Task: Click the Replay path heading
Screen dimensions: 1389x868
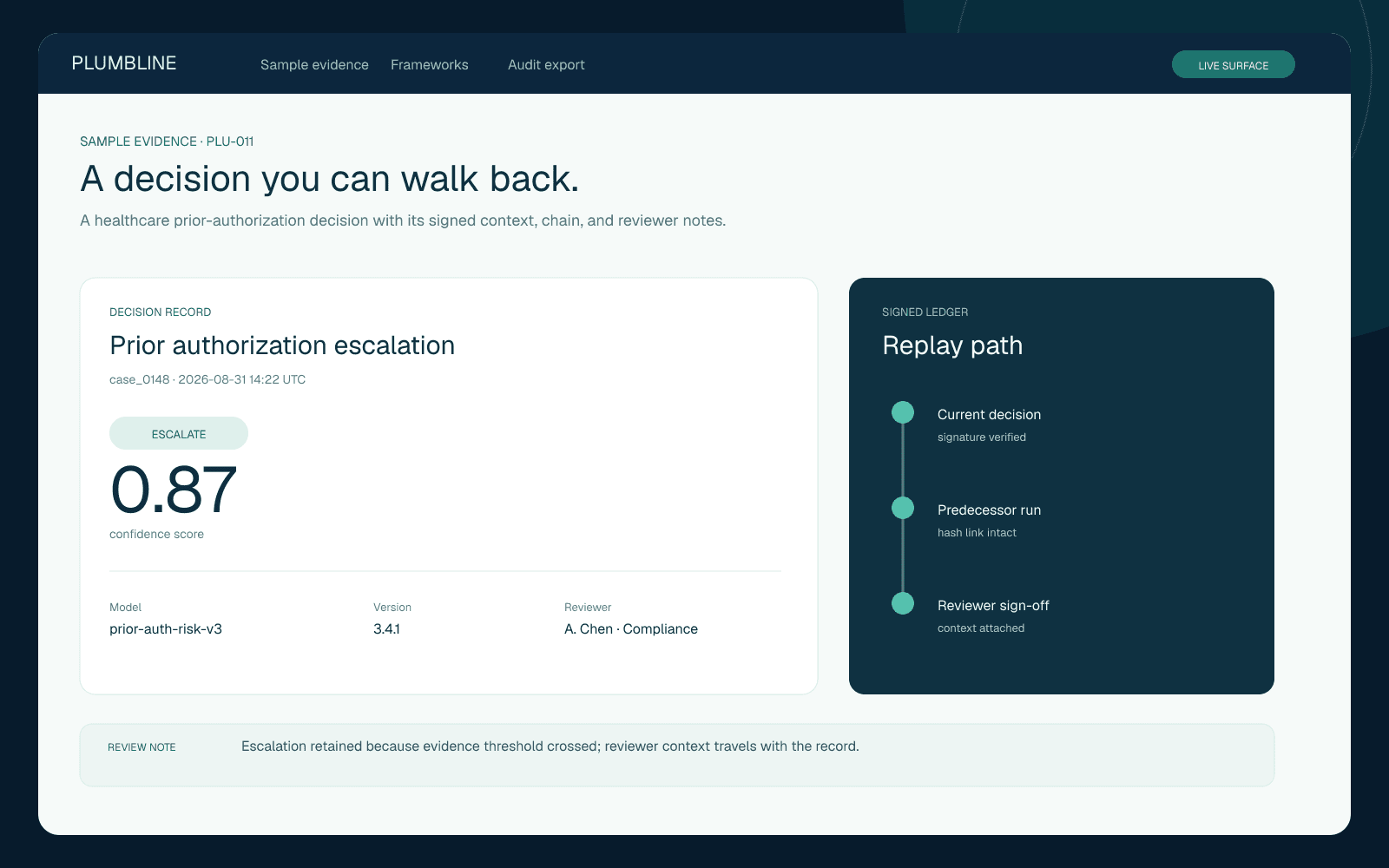Action: pyautogui.click(x=952, y=345)
